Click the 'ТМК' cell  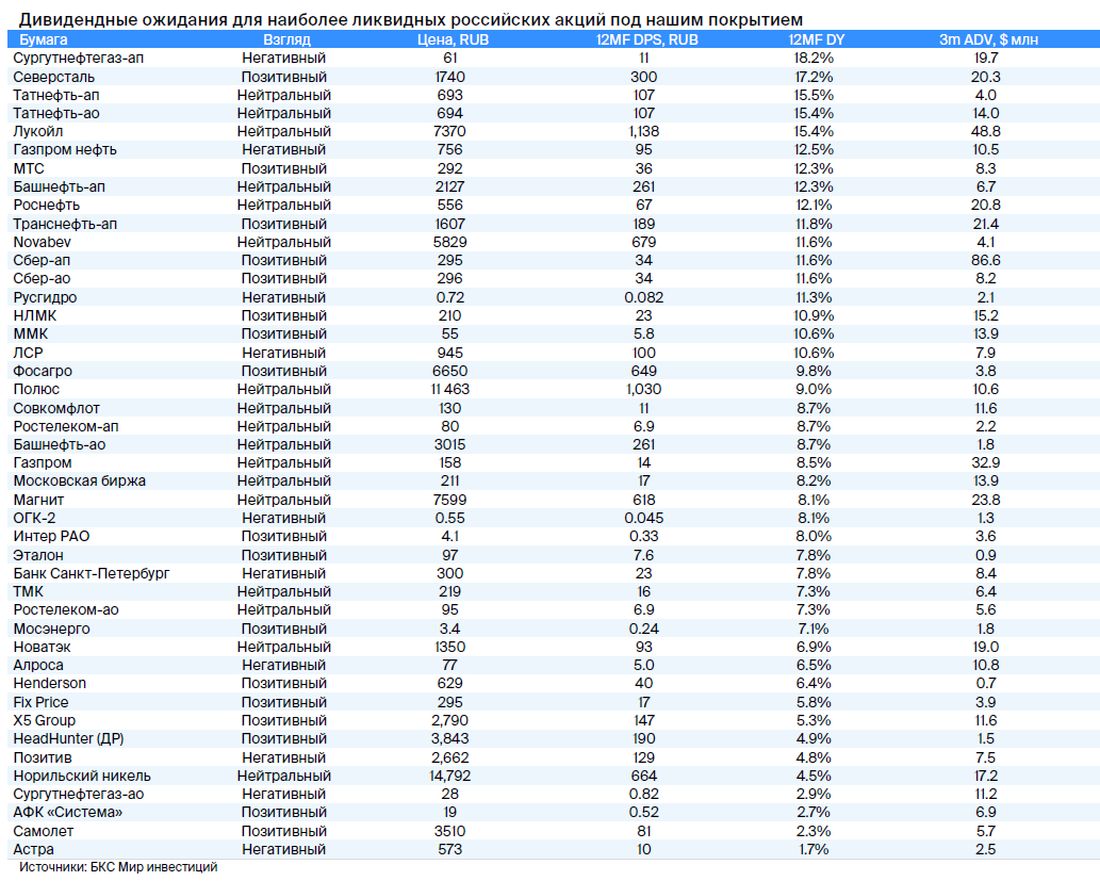coord(28,593)
